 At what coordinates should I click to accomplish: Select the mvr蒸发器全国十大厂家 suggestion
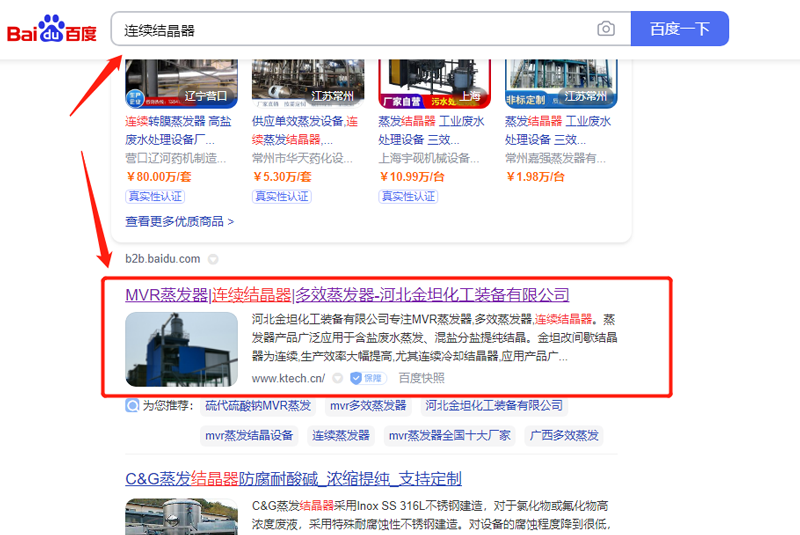click(449, 435)
